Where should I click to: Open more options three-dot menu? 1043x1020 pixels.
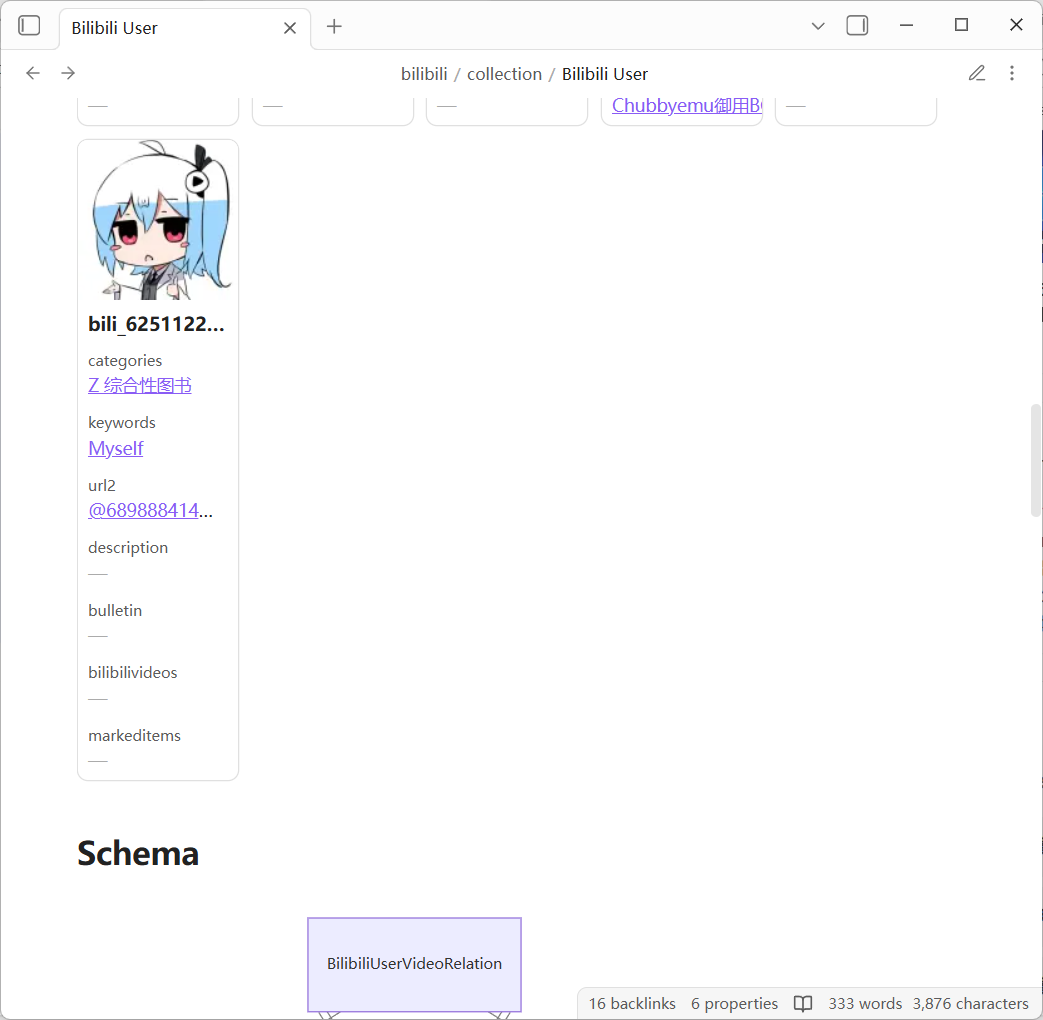pos(1012,73)
